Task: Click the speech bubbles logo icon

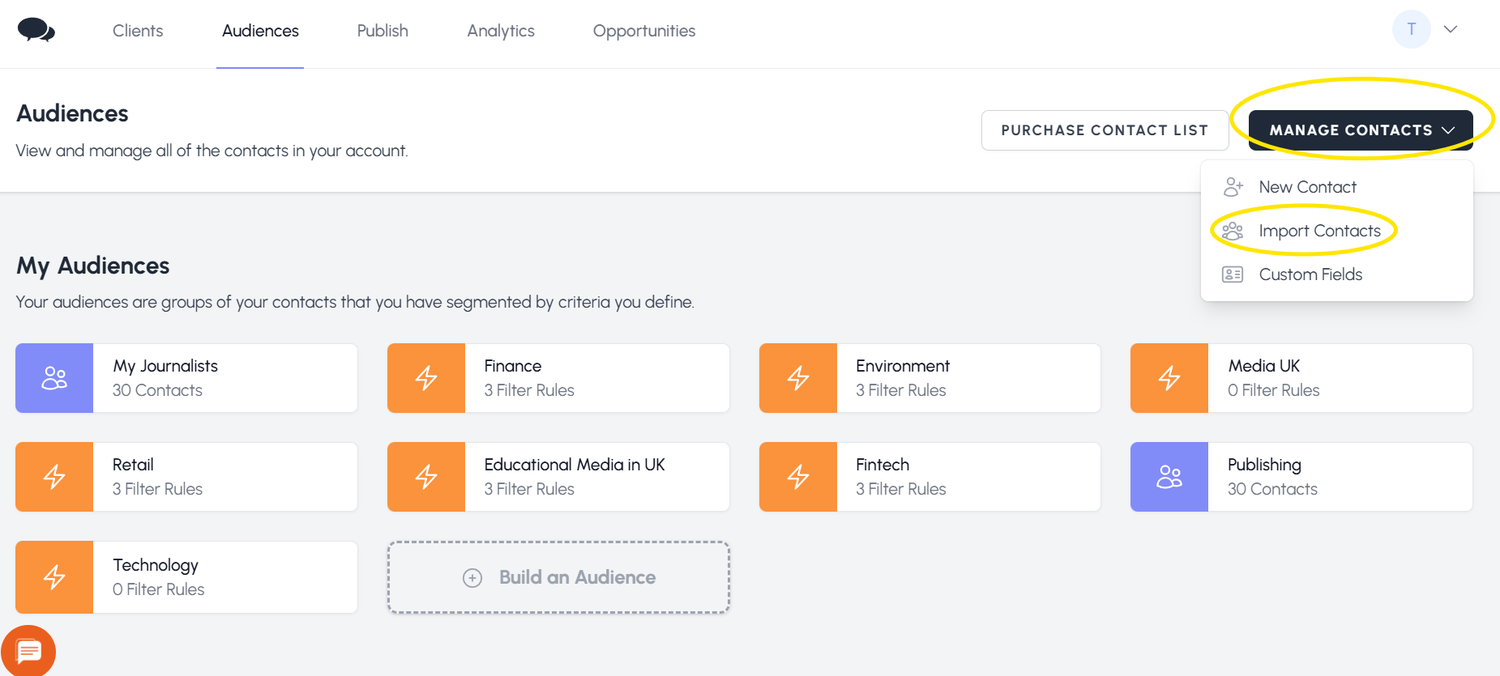Action: tap(36, 30)
